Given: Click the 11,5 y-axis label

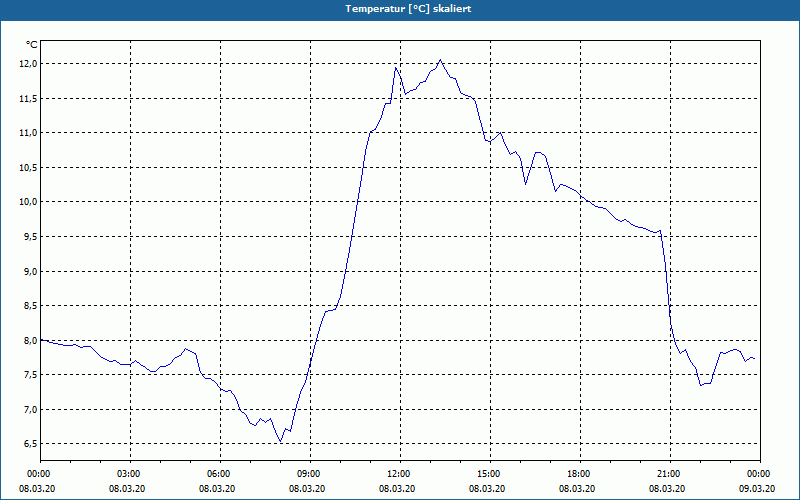Looking at the screenshot, I should (28, 98).
